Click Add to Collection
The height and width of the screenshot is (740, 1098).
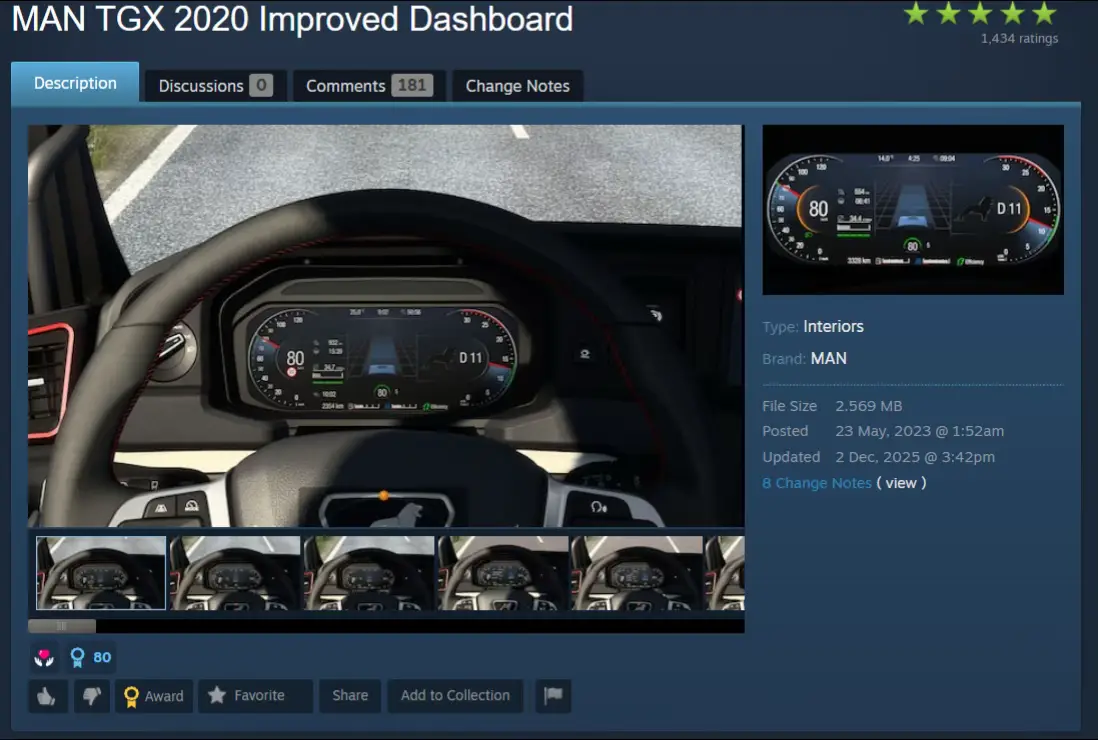point(455,696)
